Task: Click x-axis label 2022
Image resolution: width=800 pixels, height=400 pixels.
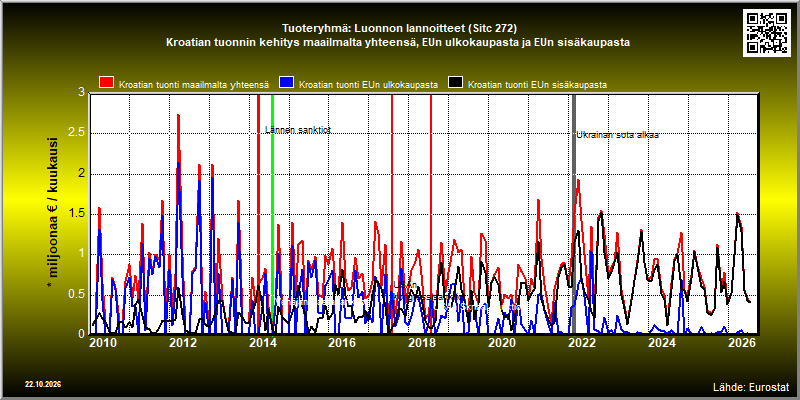Action: tap(582, 342)
